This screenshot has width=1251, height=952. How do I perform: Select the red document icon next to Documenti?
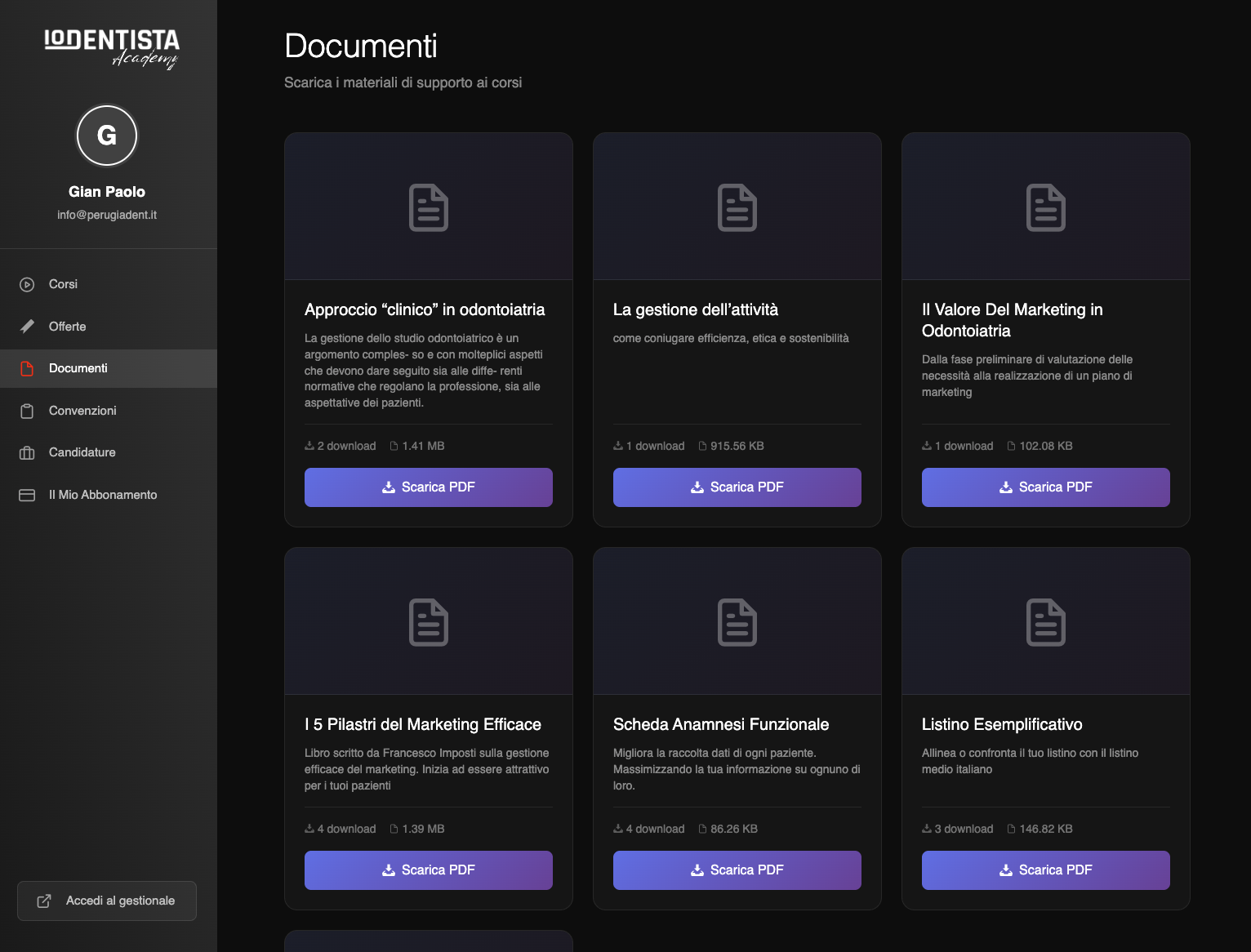(27, 368)
